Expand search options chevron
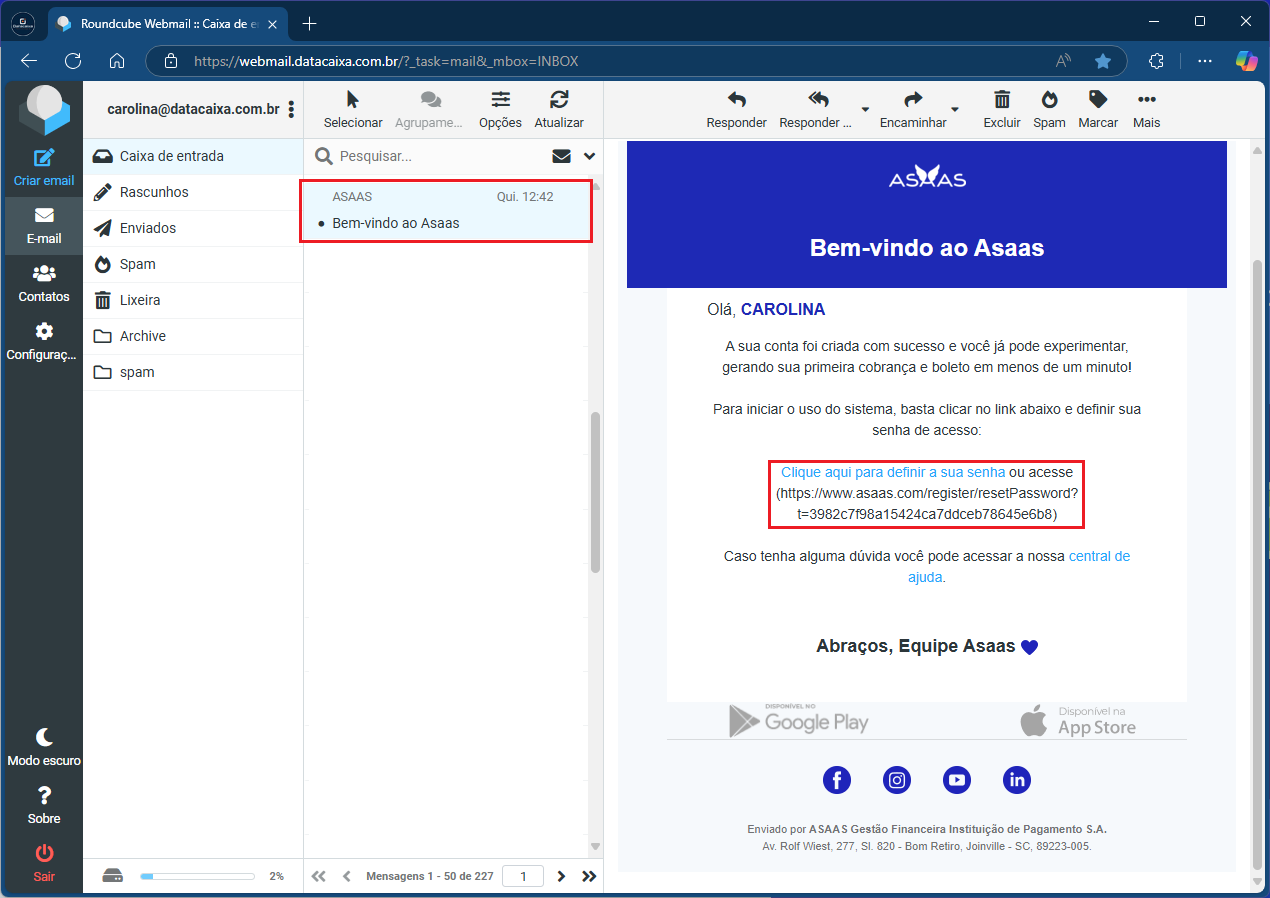The width and height of the screenshot is (1270, 898). click(x=589, y=156)
